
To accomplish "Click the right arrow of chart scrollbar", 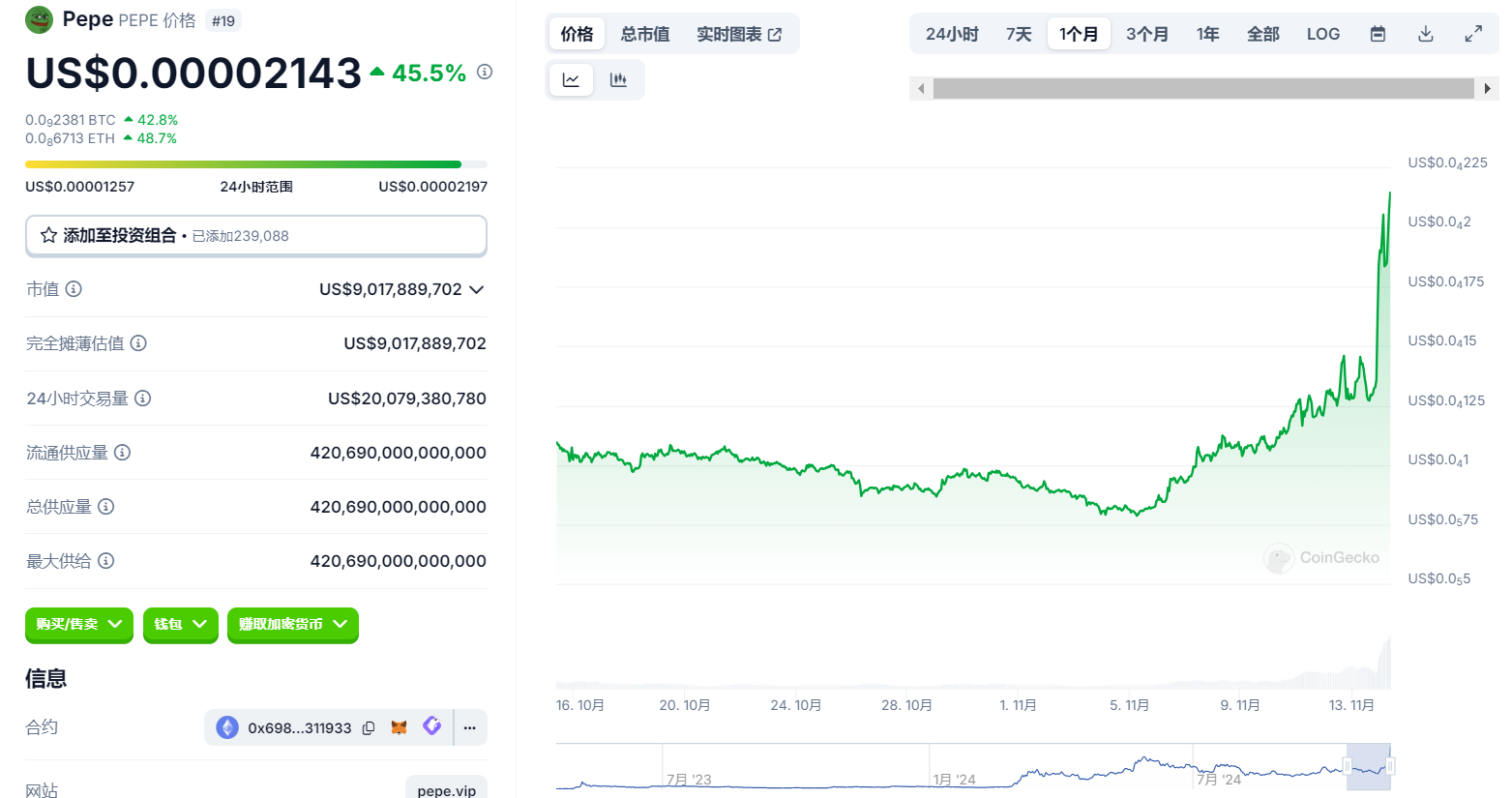I will (x=1488, y=89).
